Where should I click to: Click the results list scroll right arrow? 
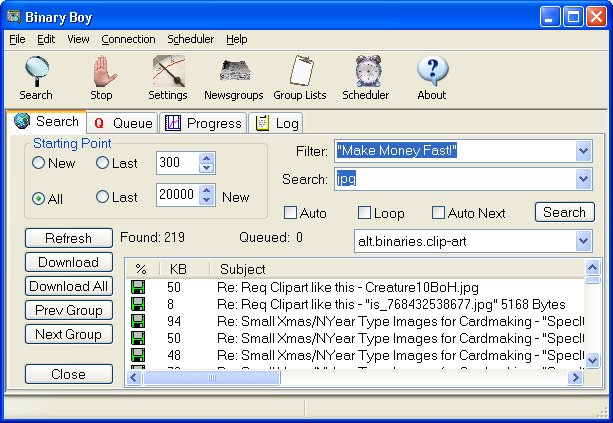click(x=575, y=377)
